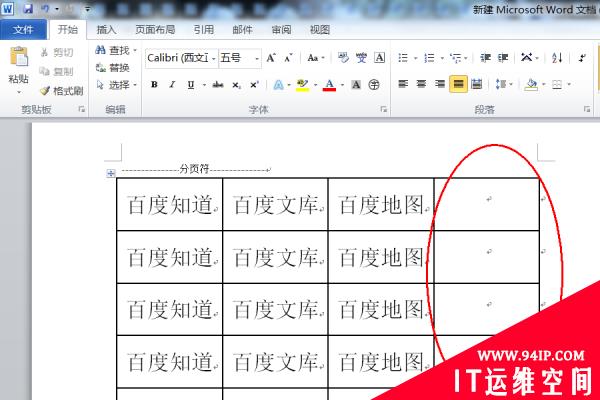The image size is (600, 400).
Task: Switch to the View (视图) tab
Action: 320,29
